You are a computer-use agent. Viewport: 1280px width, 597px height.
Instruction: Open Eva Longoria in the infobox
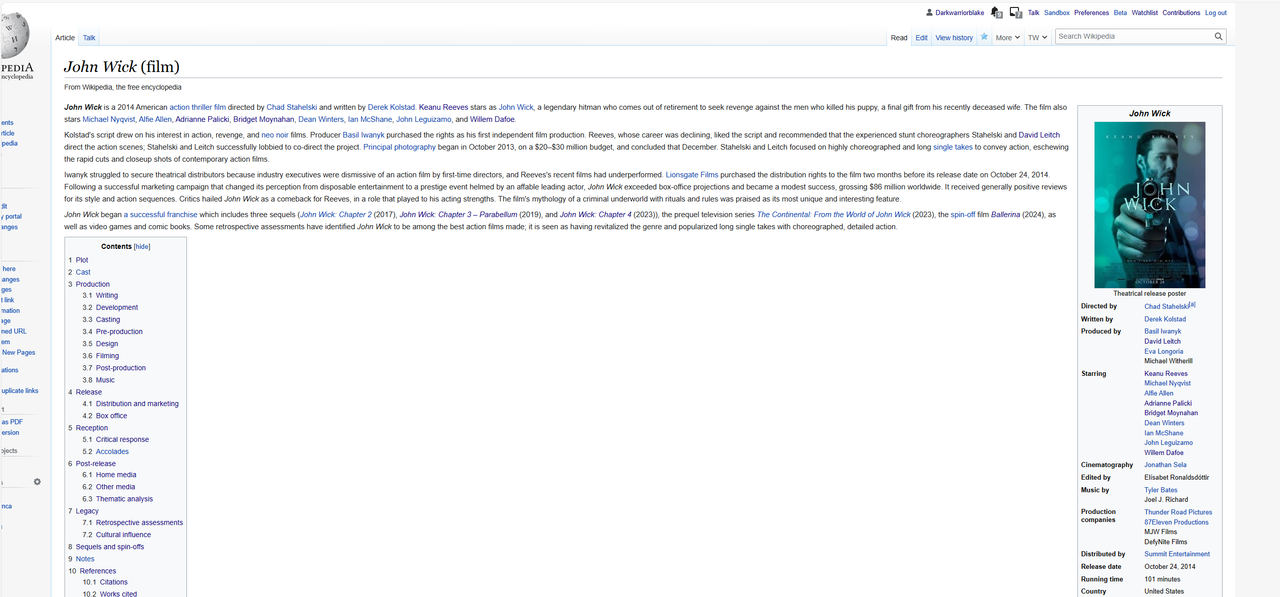[1164, 351]
